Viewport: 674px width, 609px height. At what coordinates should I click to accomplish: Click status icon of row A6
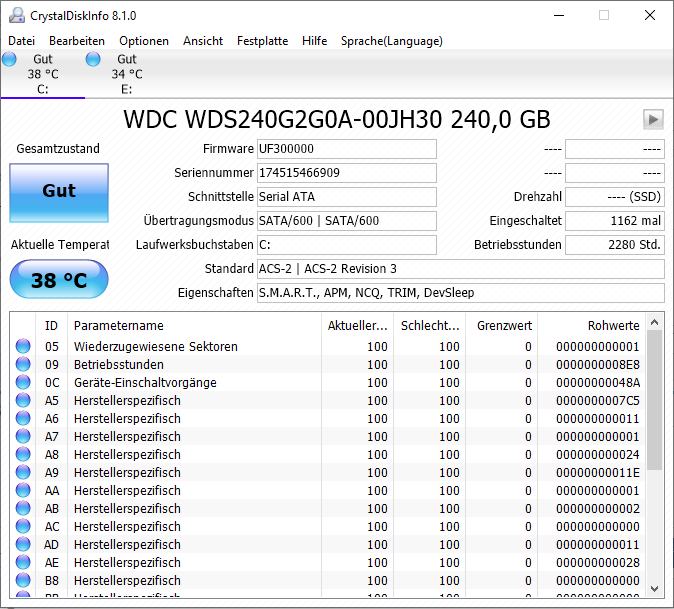coord(23,419)
